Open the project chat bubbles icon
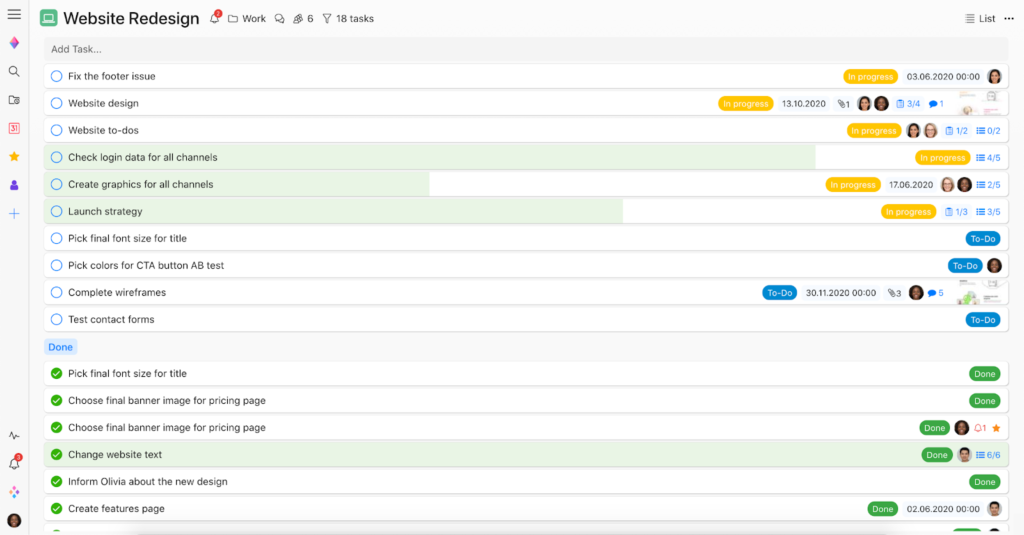Image resolution: width=1024 pixels, height=535 pixels. click(x=280, y=19)
